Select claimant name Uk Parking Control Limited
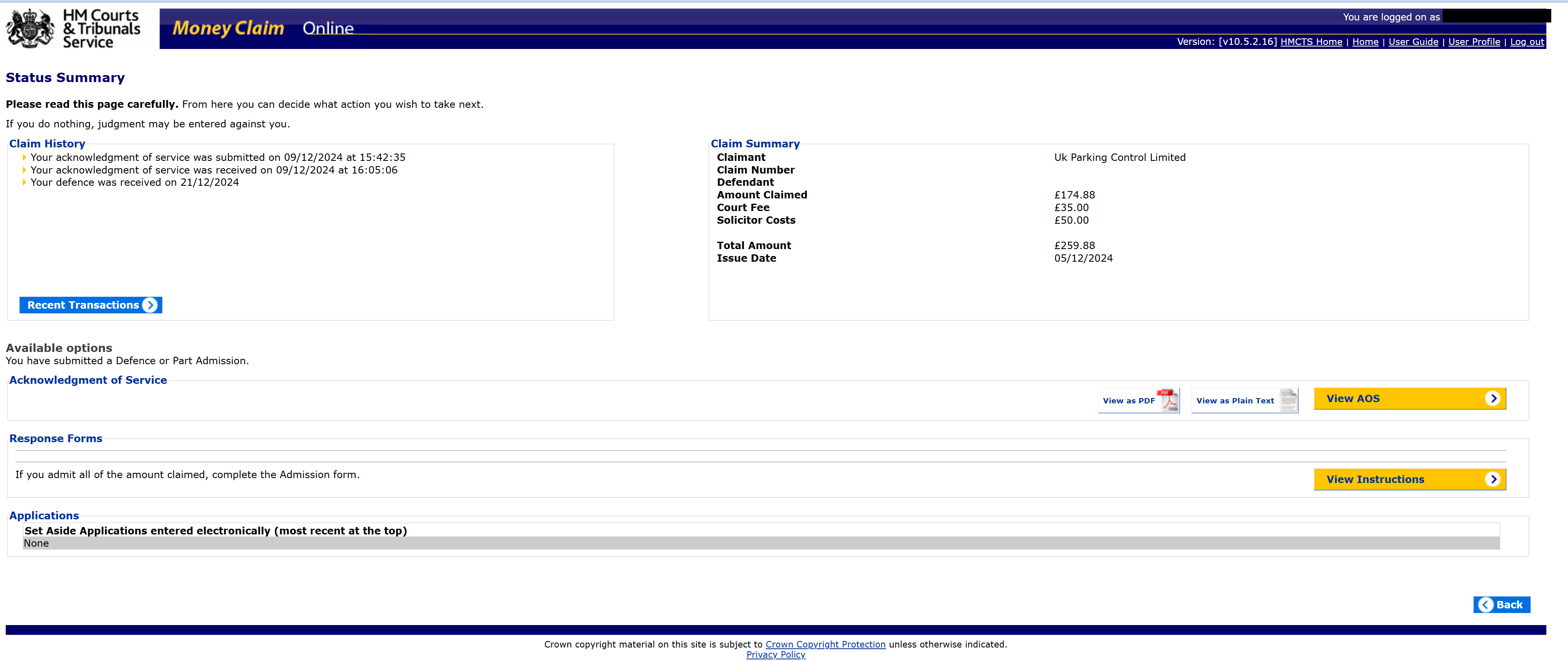 [1120, 158]
